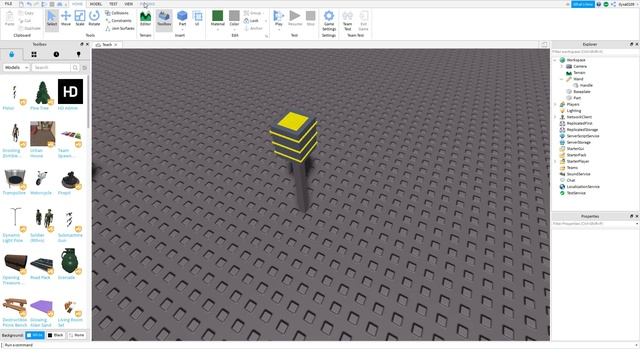Screen dimensions: 640x360
Task: Open the Play mode dropdown arrow
Action: [278, 29]
